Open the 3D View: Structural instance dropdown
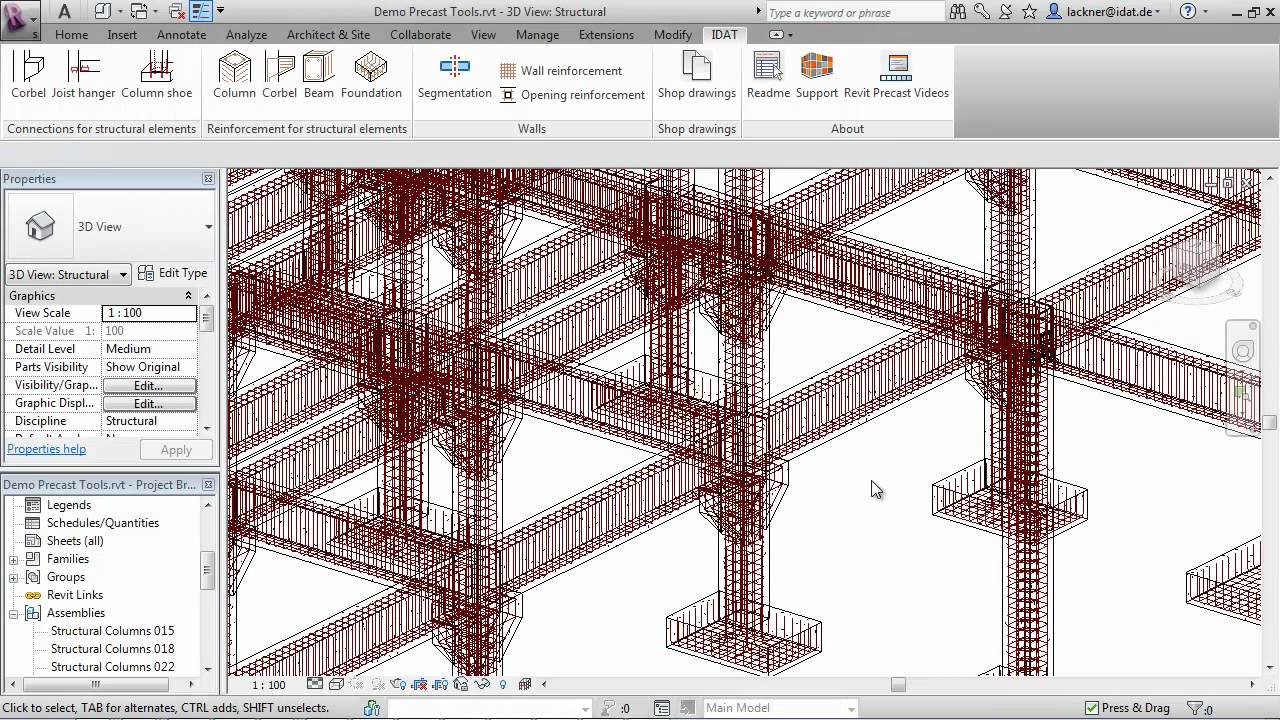Screen dimensions: 1280x720 coord(68,274)
